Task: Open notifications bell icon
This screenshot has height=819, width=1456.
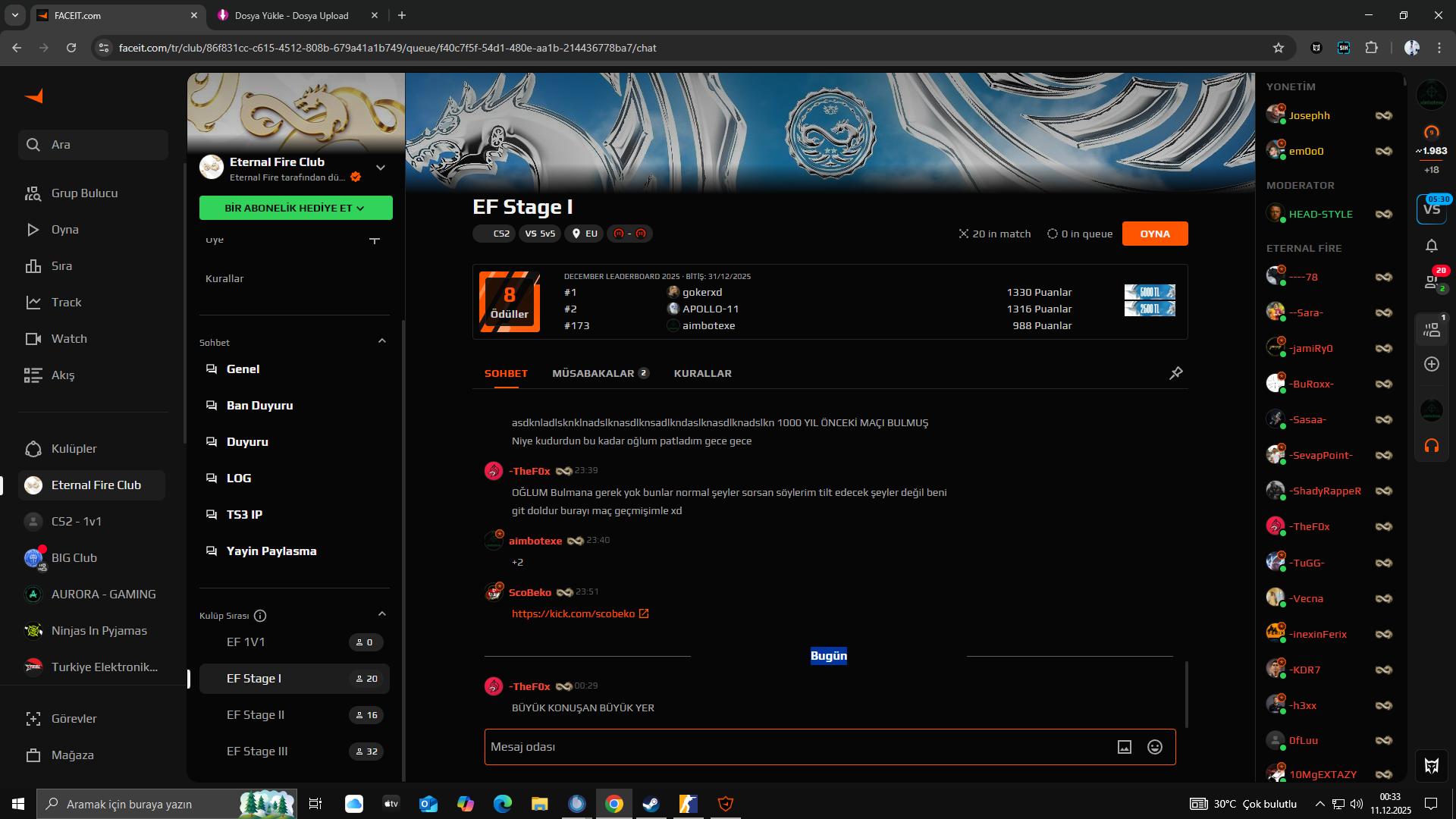Action: click(1432, 246)
